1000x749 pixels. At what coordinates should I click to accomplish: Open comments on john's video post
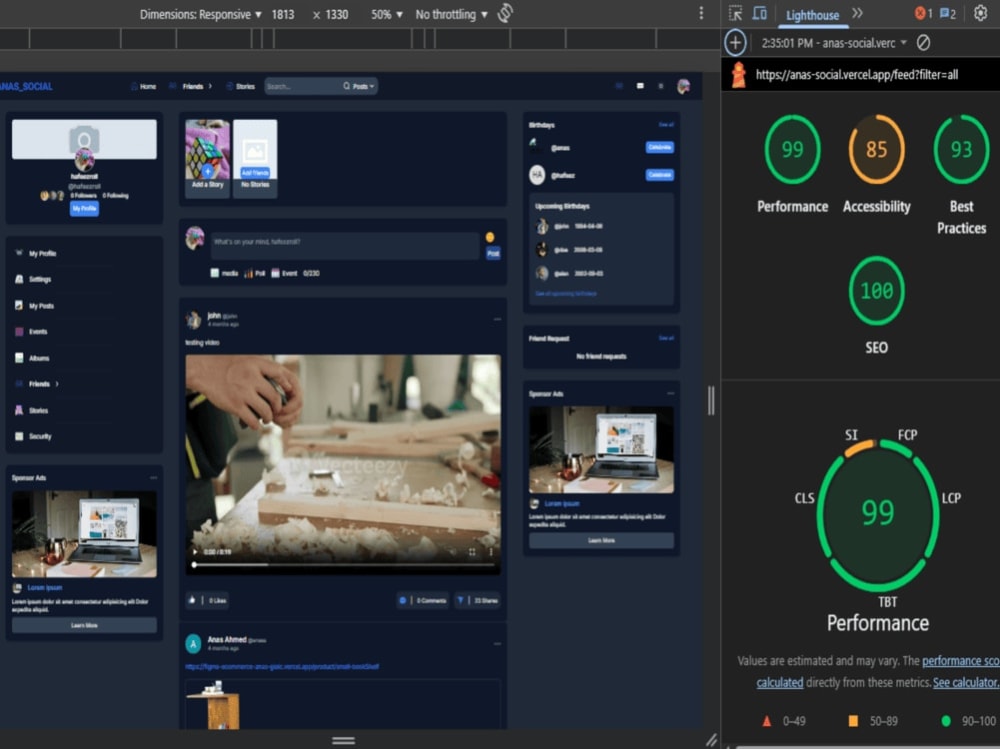(x=423, y=600)
